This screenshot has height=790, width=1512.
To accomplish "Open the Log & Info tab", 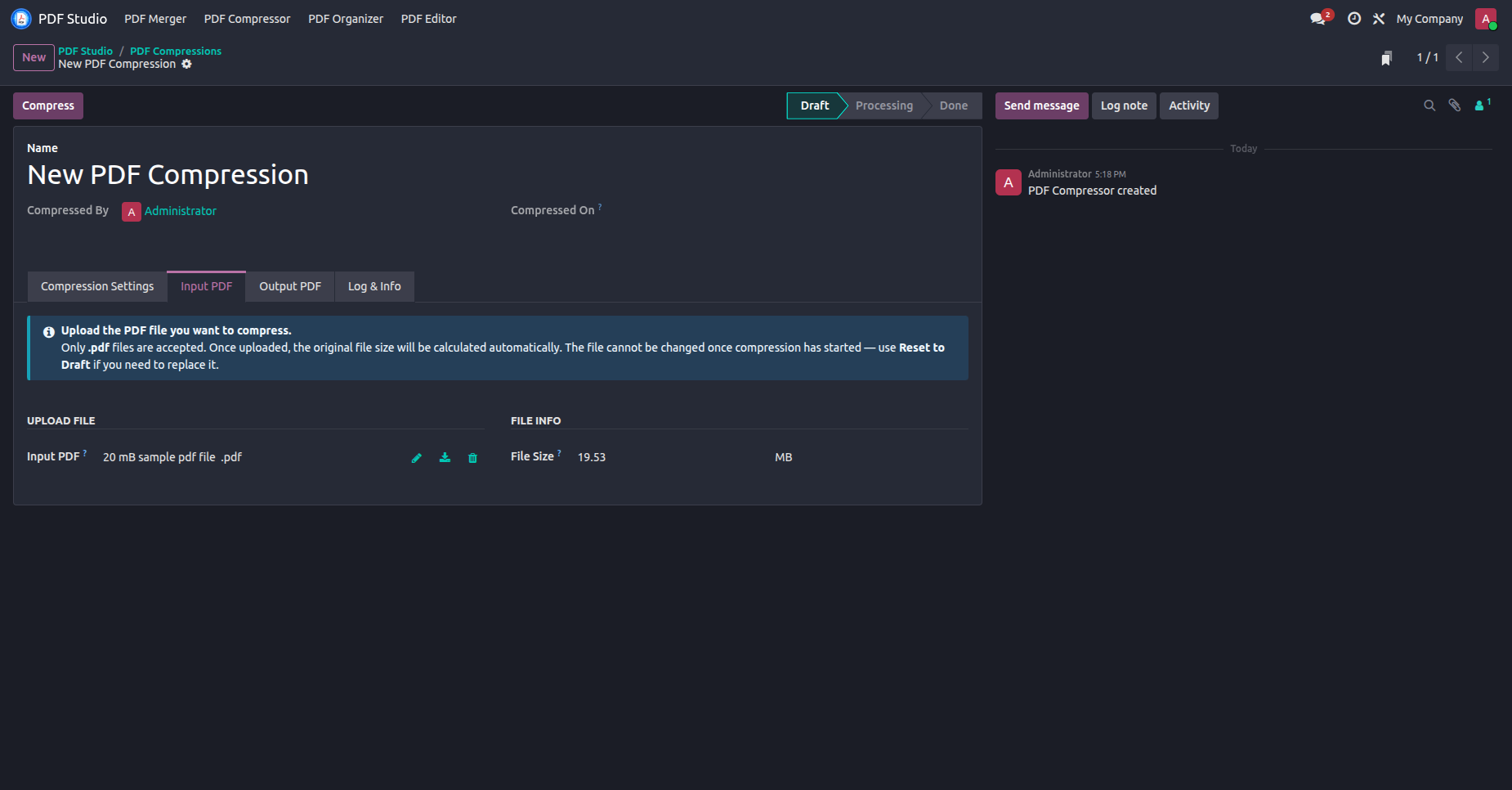I will pos(374,286).
